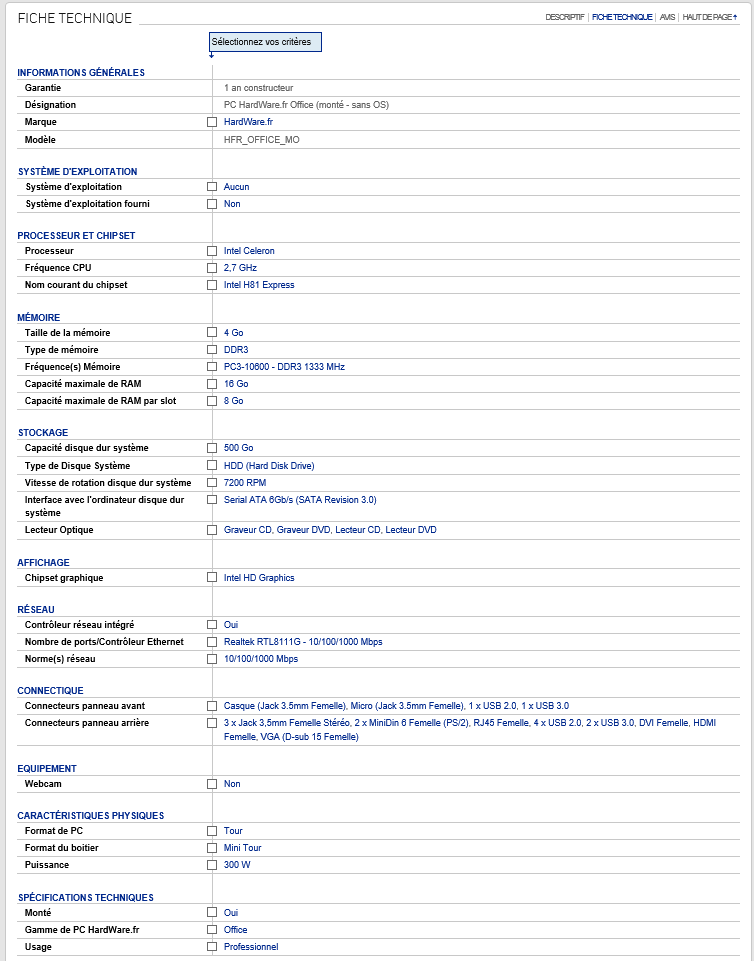754x961 pixels.
Task: Jump to HAUT DE PAGE
Action: click(x=710, y=17)
